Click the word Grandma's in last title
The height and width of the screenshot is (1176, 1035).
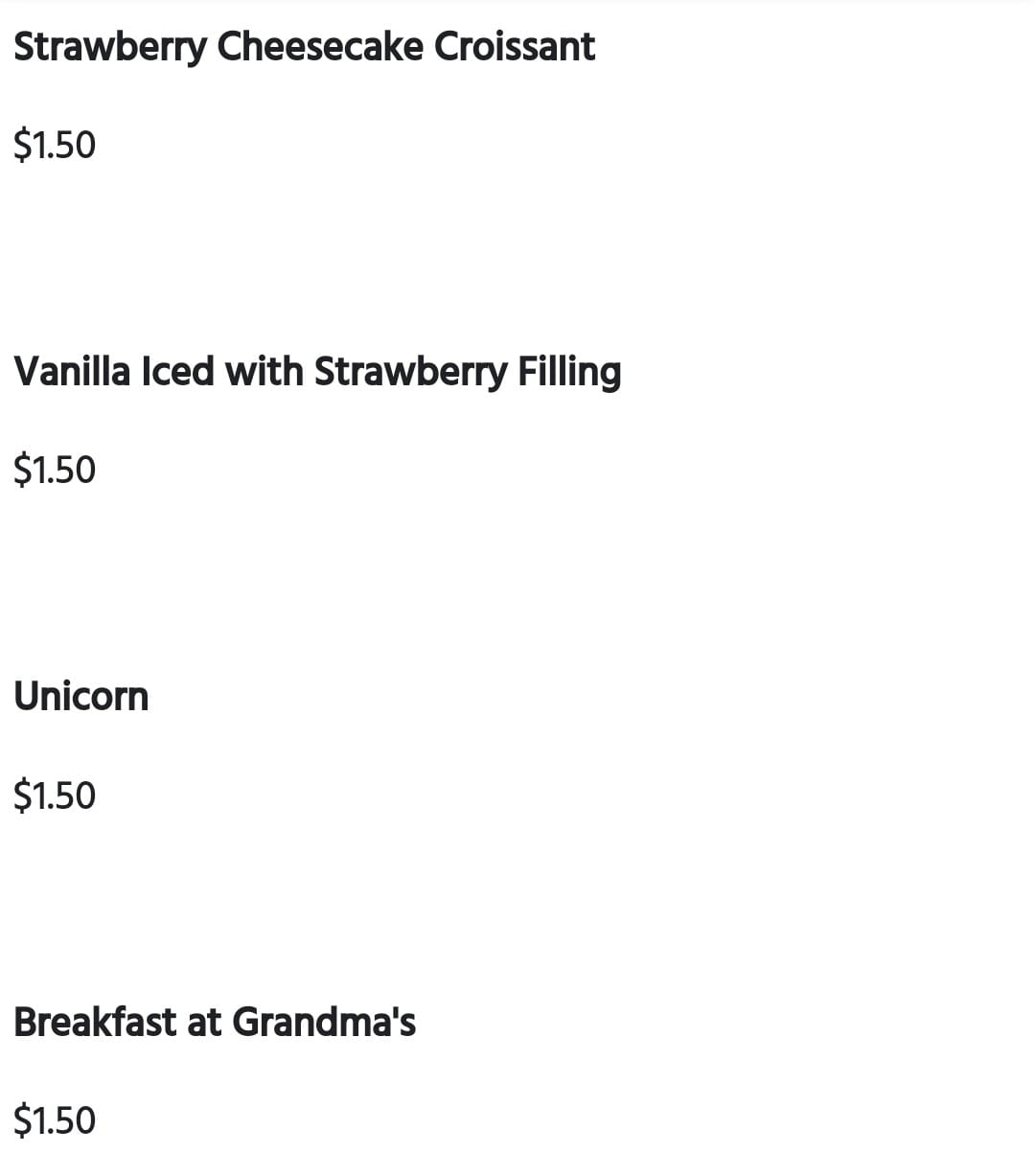coord(324,1022)
